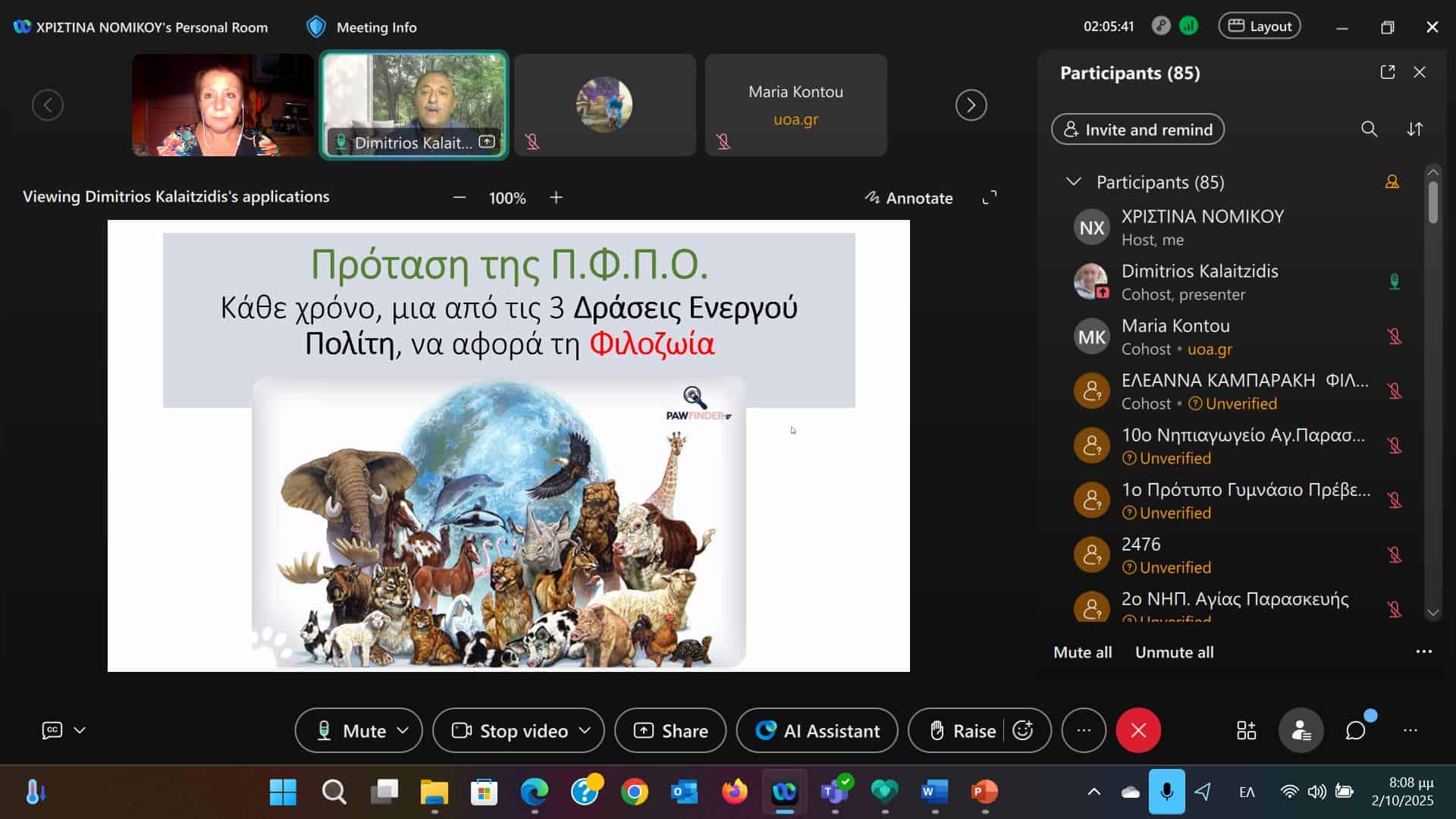1456x819 pixels.
Task: Show next video thumbnails arrow
Action: [971, 105]
